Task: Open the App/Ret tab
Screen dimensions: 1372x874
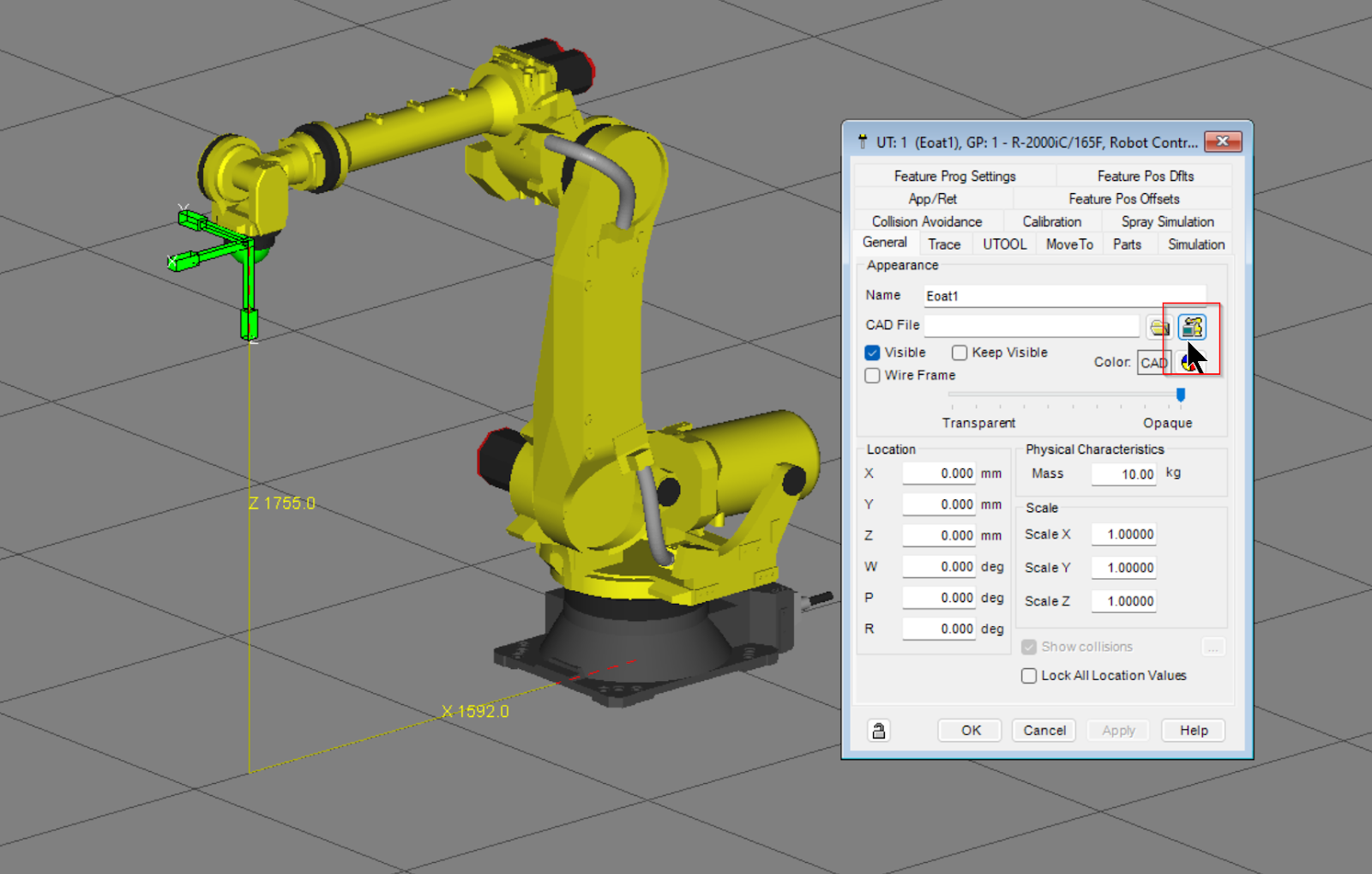Action: tap(933, 199)
